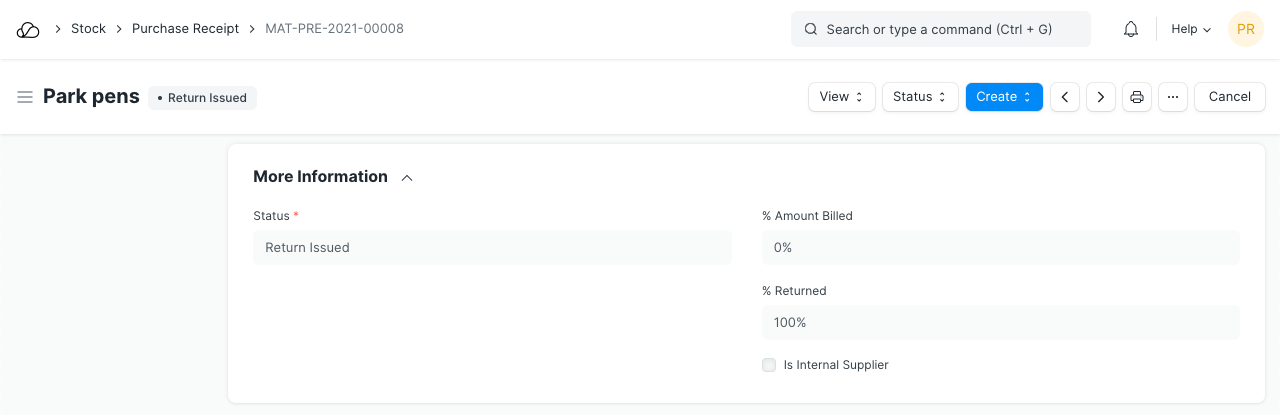
Task: Toggle the sidebar hamburger icon
Action: [25, 97]
